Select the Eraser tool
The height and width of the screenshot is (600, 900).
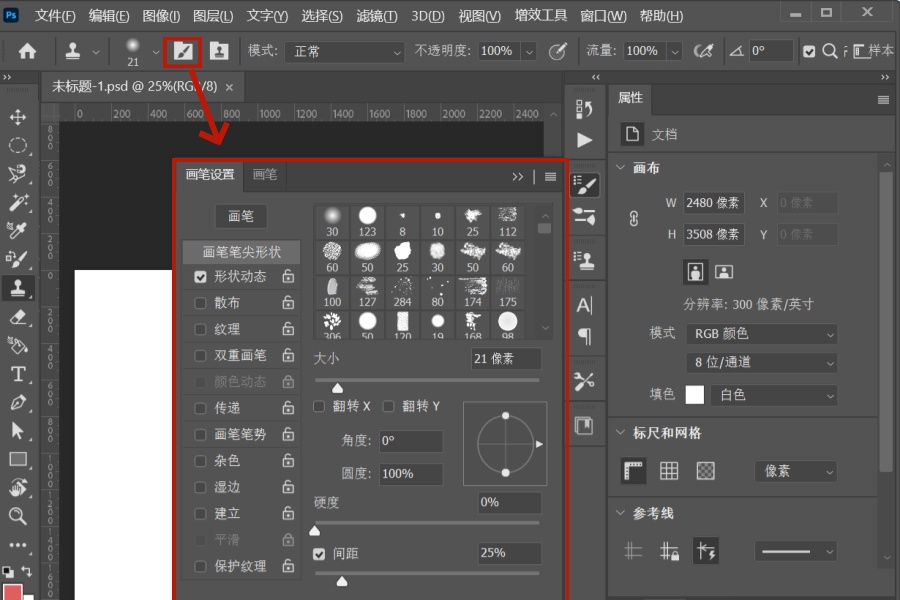coord(17,317)
